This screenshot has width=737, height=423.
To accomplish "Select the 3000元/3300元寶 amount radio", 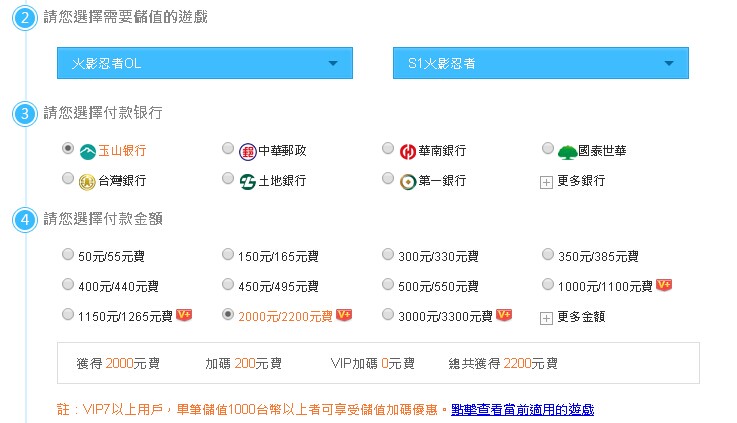I will 388,314.
